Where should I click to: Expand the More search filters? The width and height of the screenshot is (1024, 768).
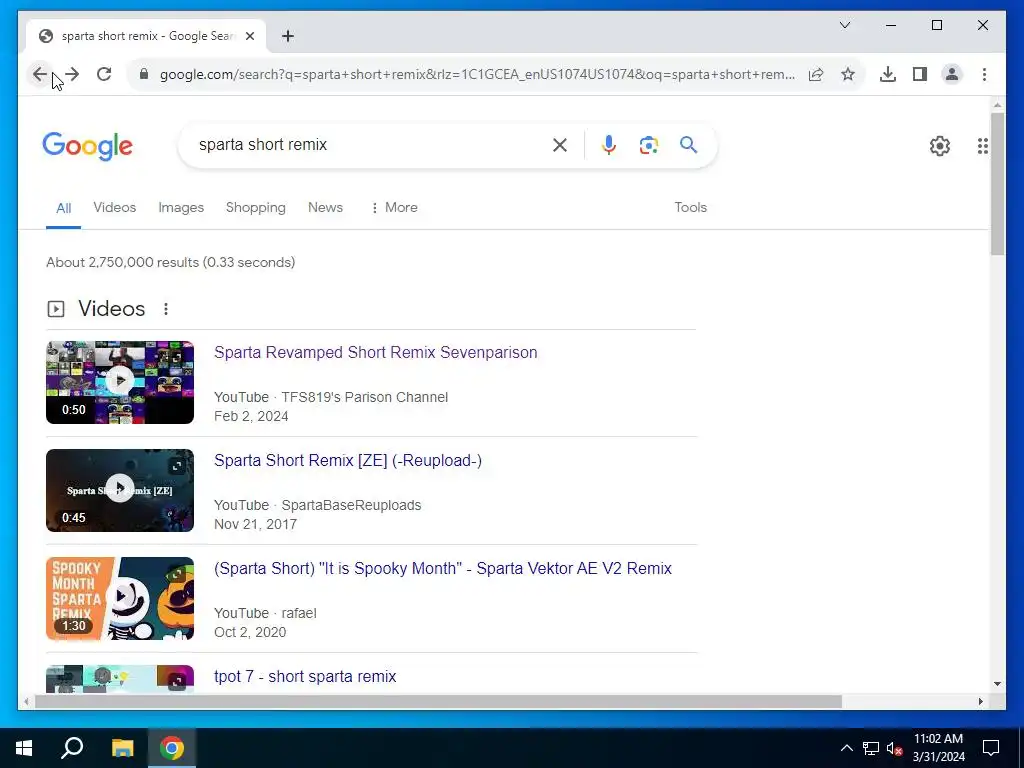pos(394,207)
